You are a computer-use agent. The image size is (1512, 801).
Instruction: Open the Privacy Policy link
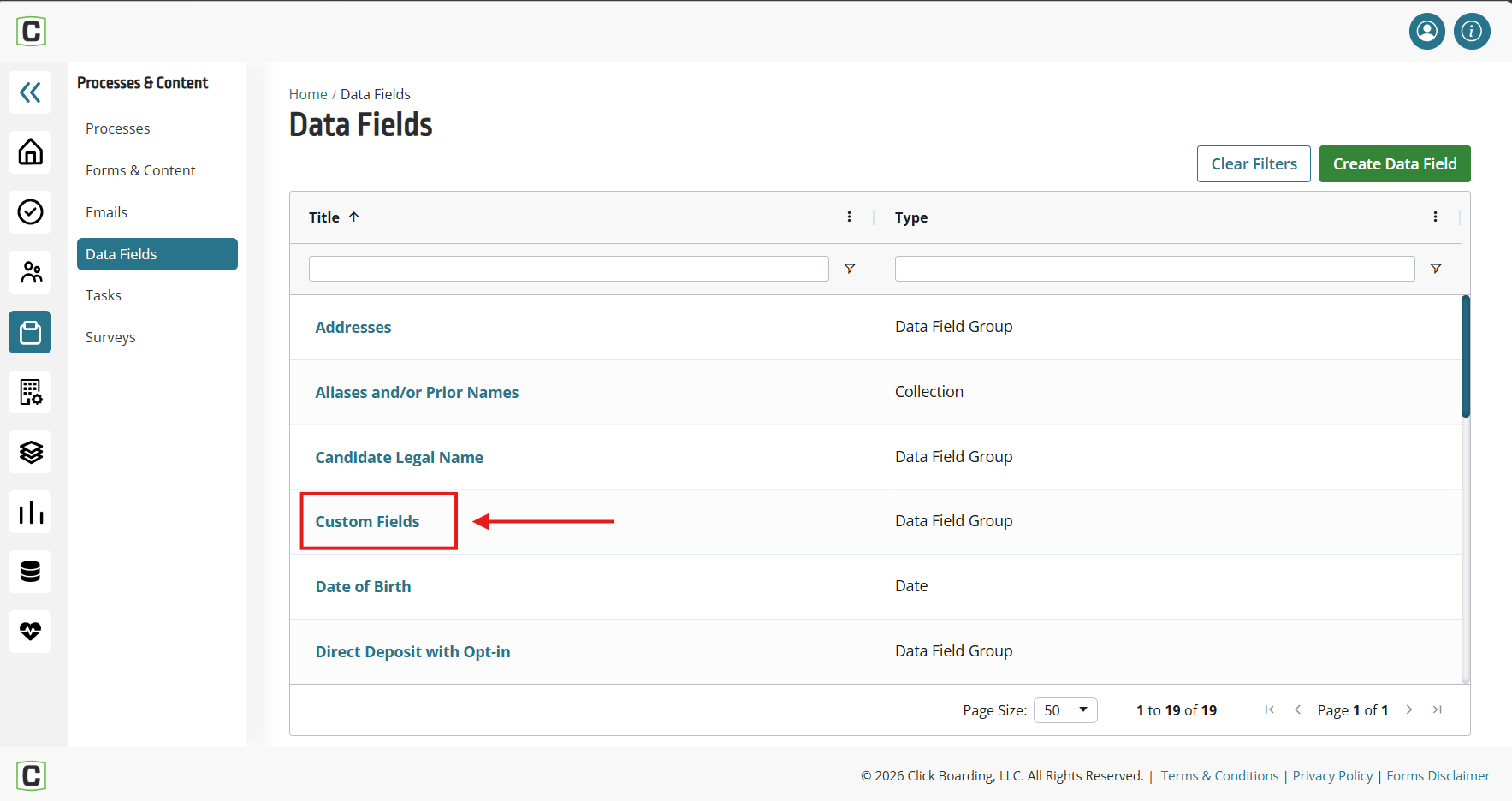click(x=1332, y=775)
